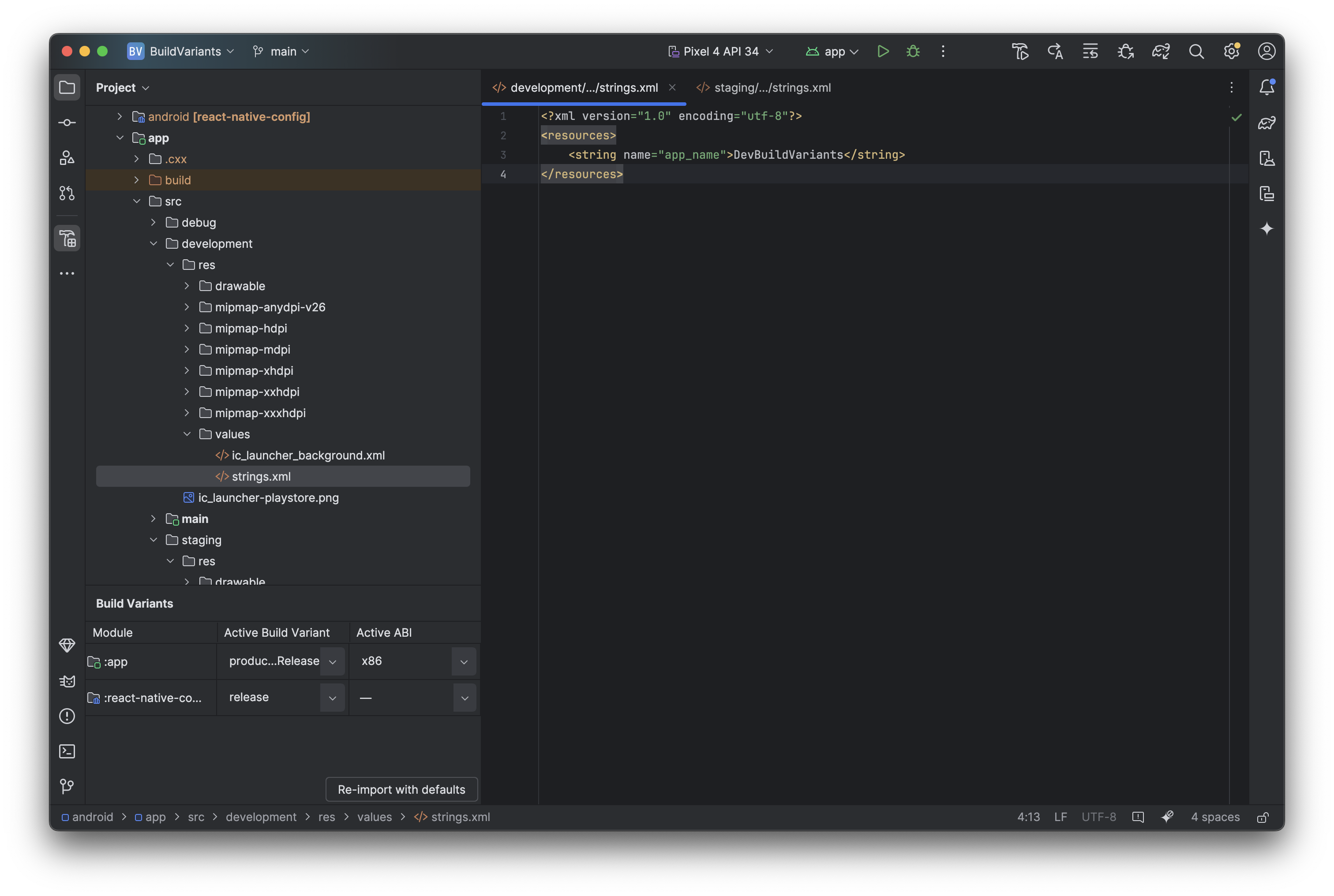
Task: Collapse the values folder
Action: (187, 434)
